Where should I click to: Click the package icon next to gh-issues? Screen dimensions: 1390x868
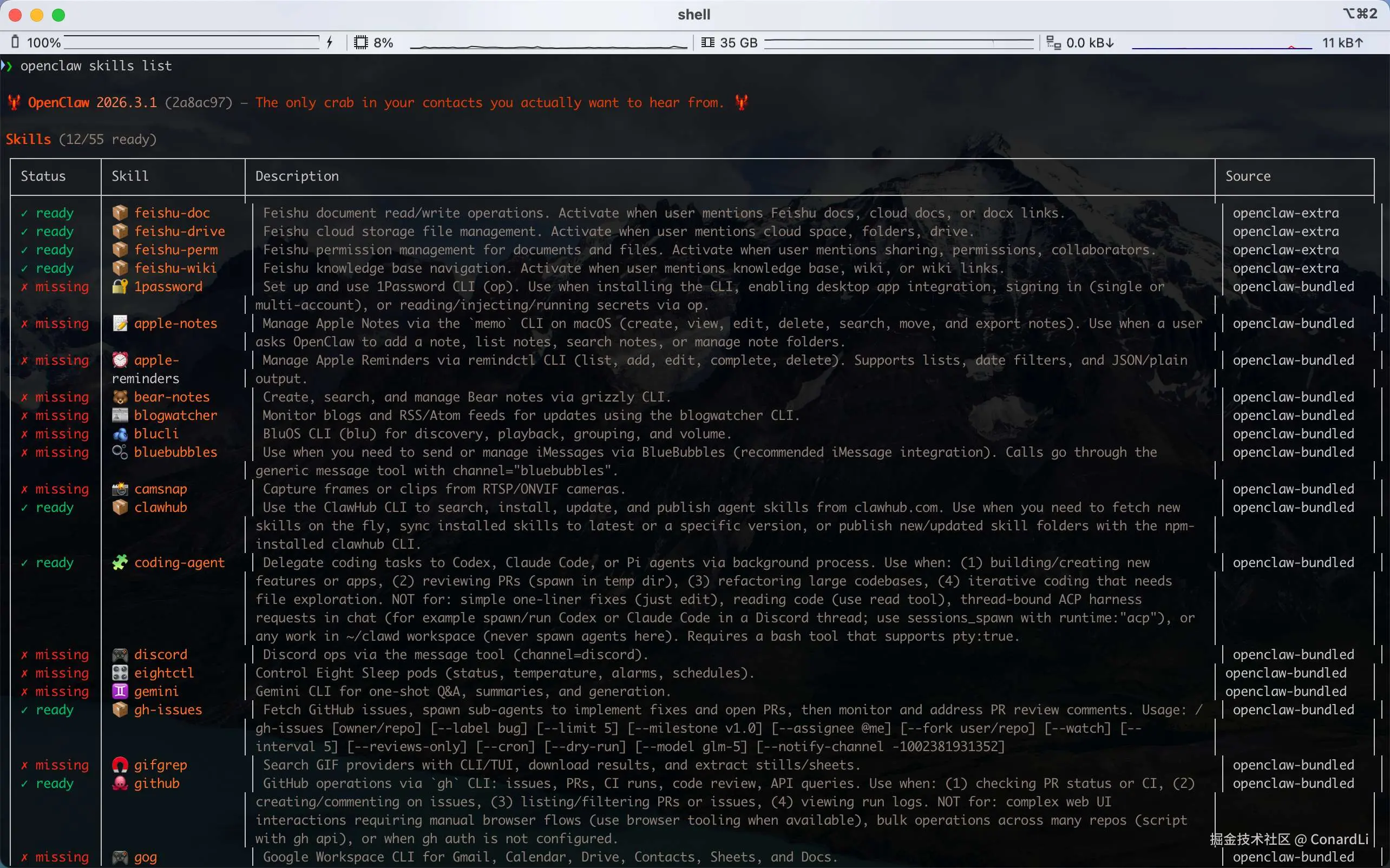point(120,709)
